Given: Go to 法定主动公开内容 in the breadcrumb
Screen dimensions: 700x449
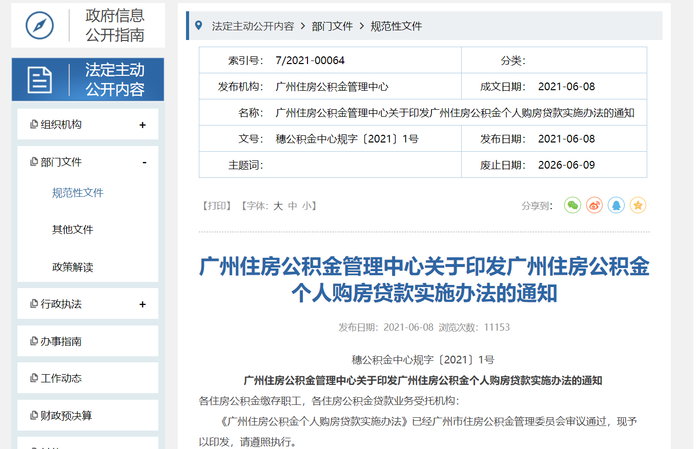Looking at the screenshot, I should pyautogui.click(x=253, y=26).
